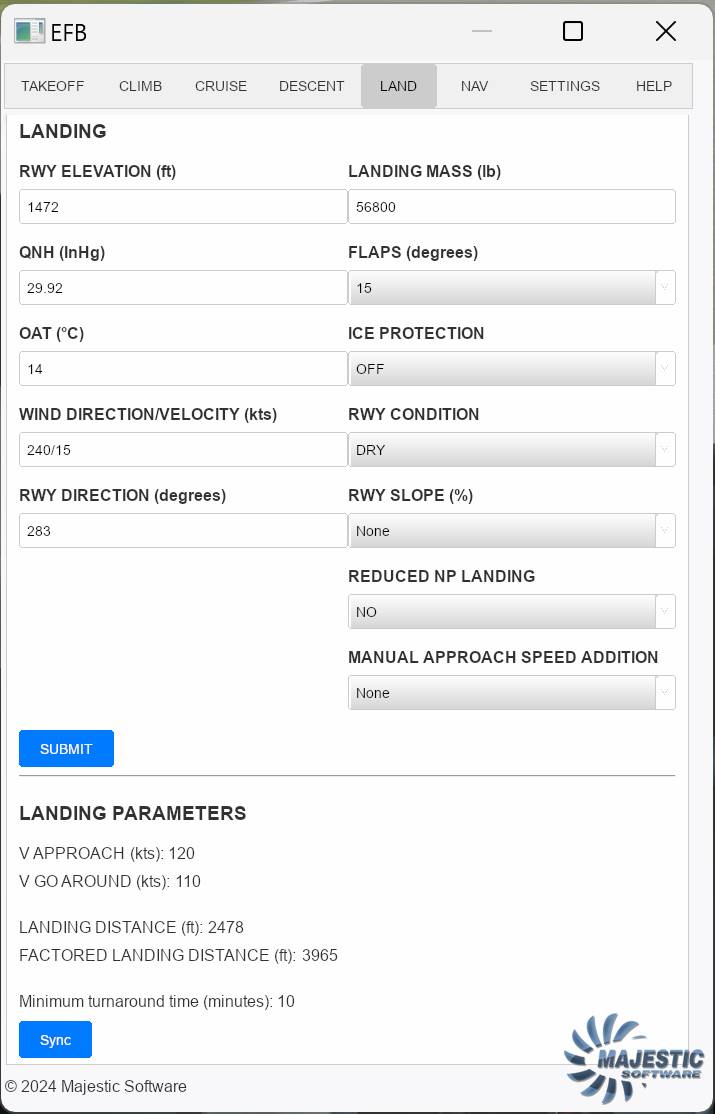
Task: Switch to the TAKEOFF tab
Action: [53, 86]
